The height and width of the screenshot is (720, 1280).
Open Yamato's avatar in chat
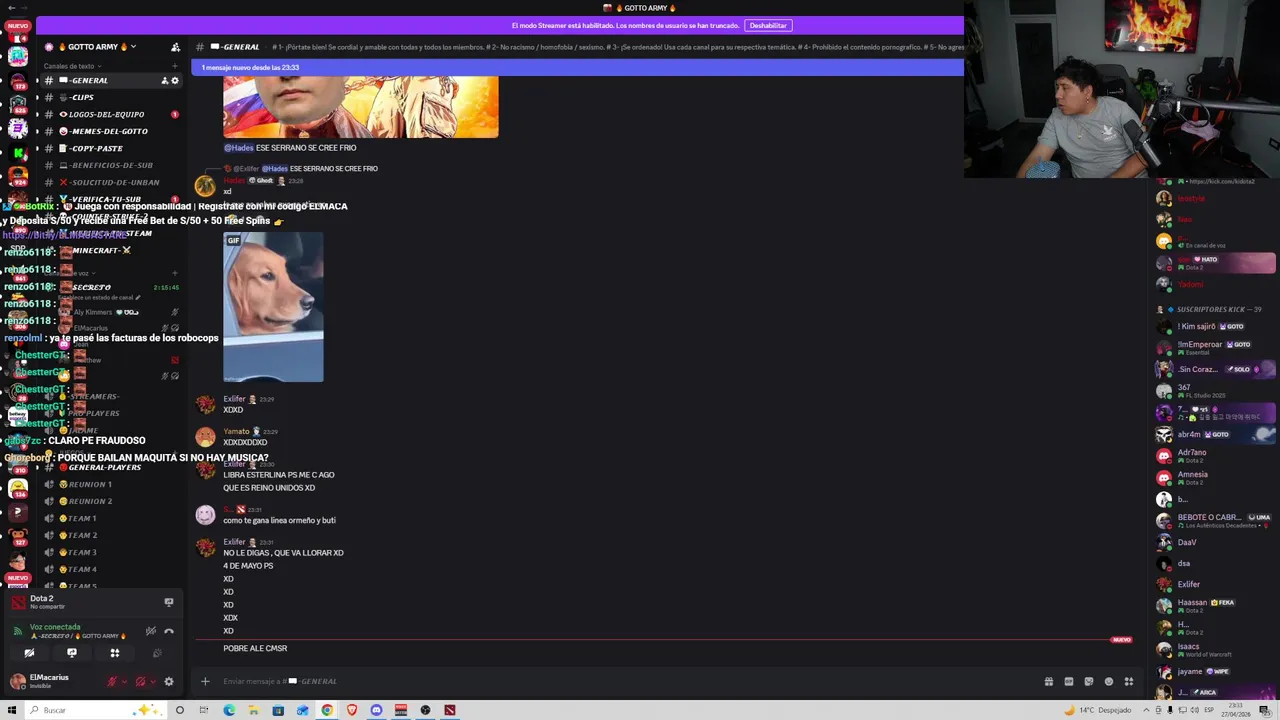[205, 437]
